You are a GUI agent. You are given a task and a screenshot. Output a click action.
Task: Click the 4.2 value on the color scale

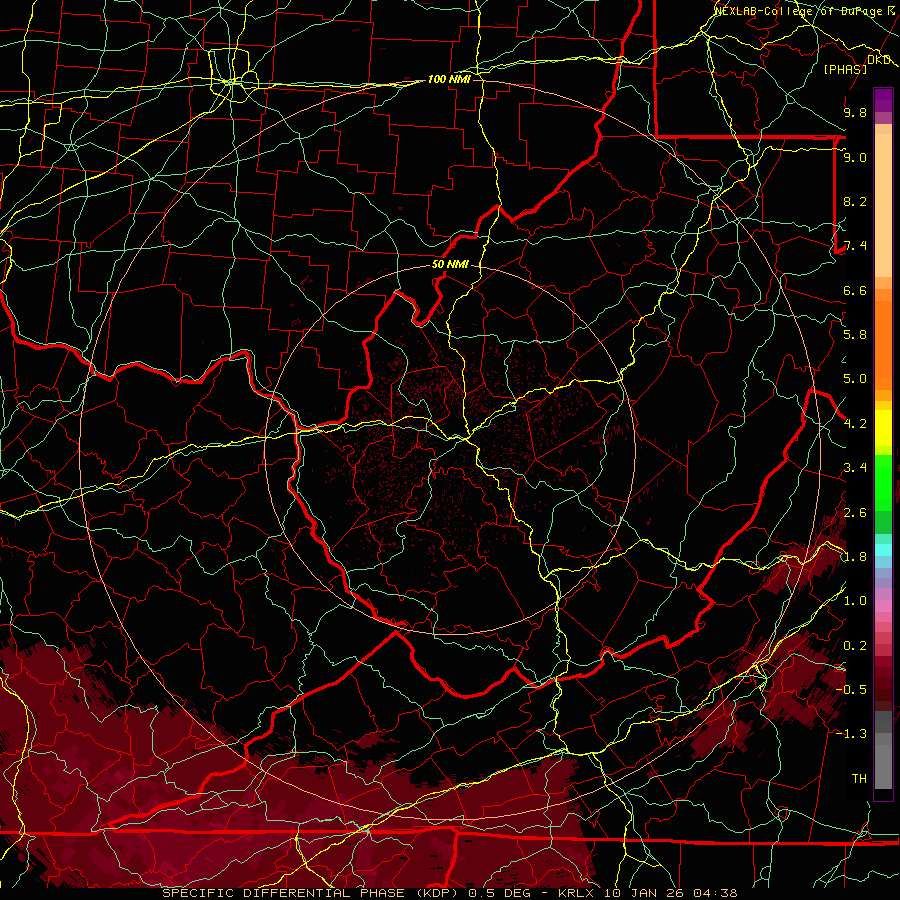(855, 424)
